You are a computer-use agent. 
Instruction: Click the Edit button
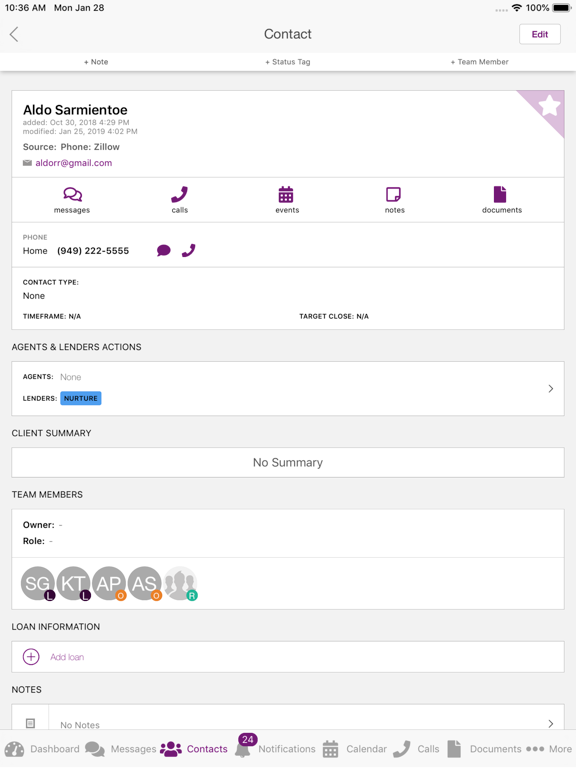coord(540,34)
